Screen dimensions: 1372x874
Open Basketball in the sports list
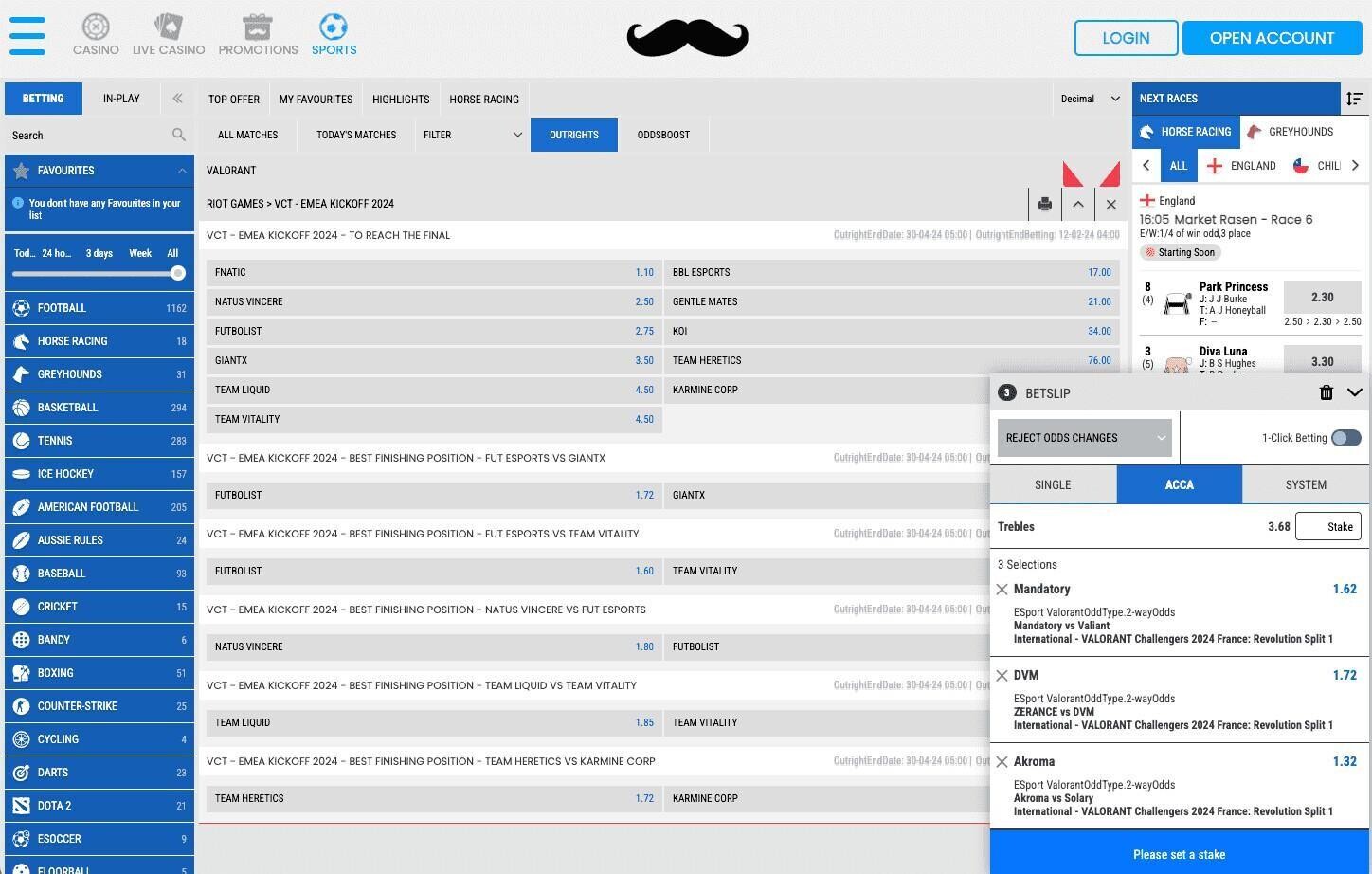click(x=99, y=408)
